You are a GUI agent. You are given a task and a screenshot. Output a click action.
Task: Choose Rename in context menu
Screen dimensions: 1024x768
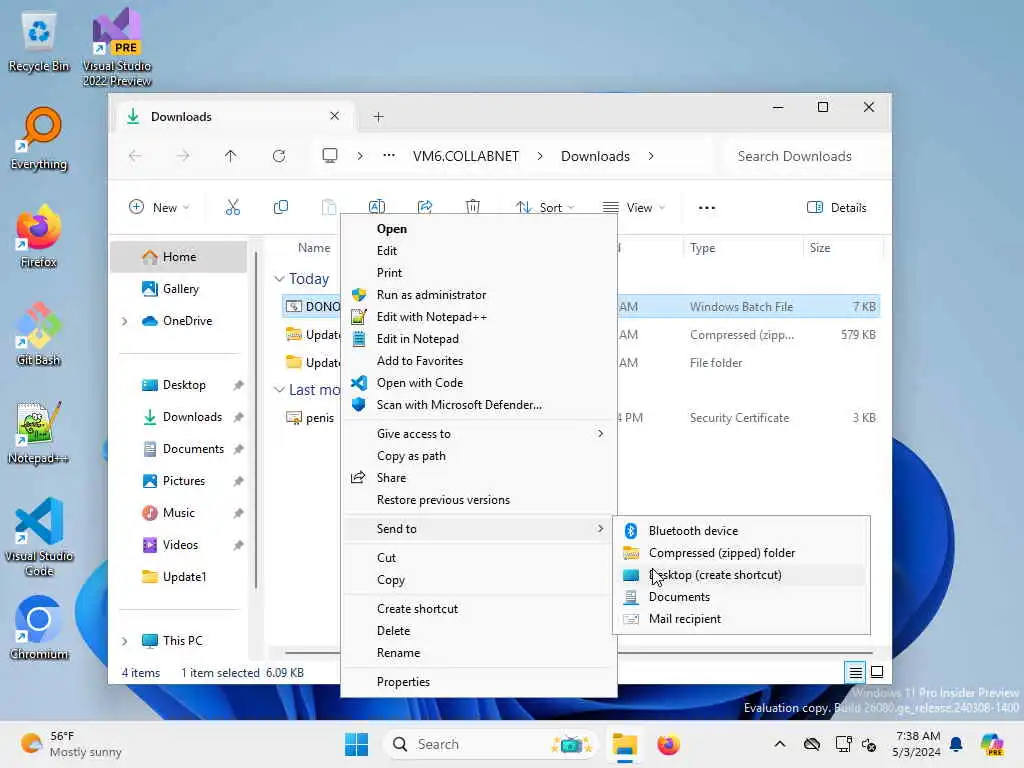click(479, 653)
